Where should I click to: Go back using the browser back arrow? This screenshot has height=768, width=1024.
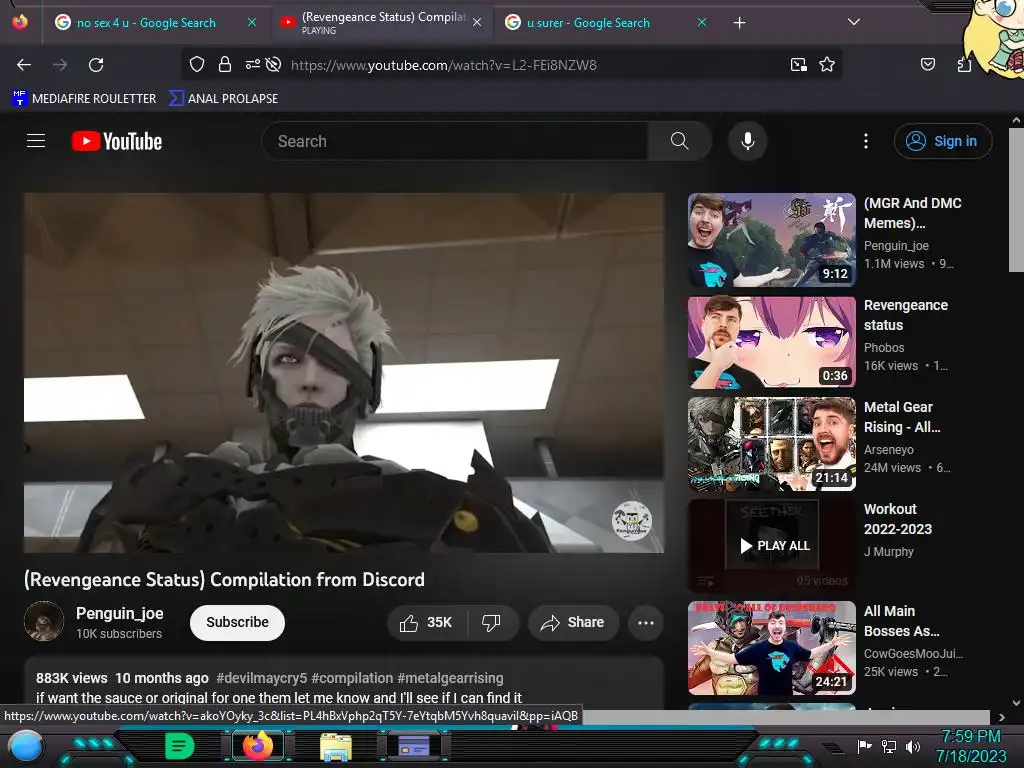click(24, 65)
